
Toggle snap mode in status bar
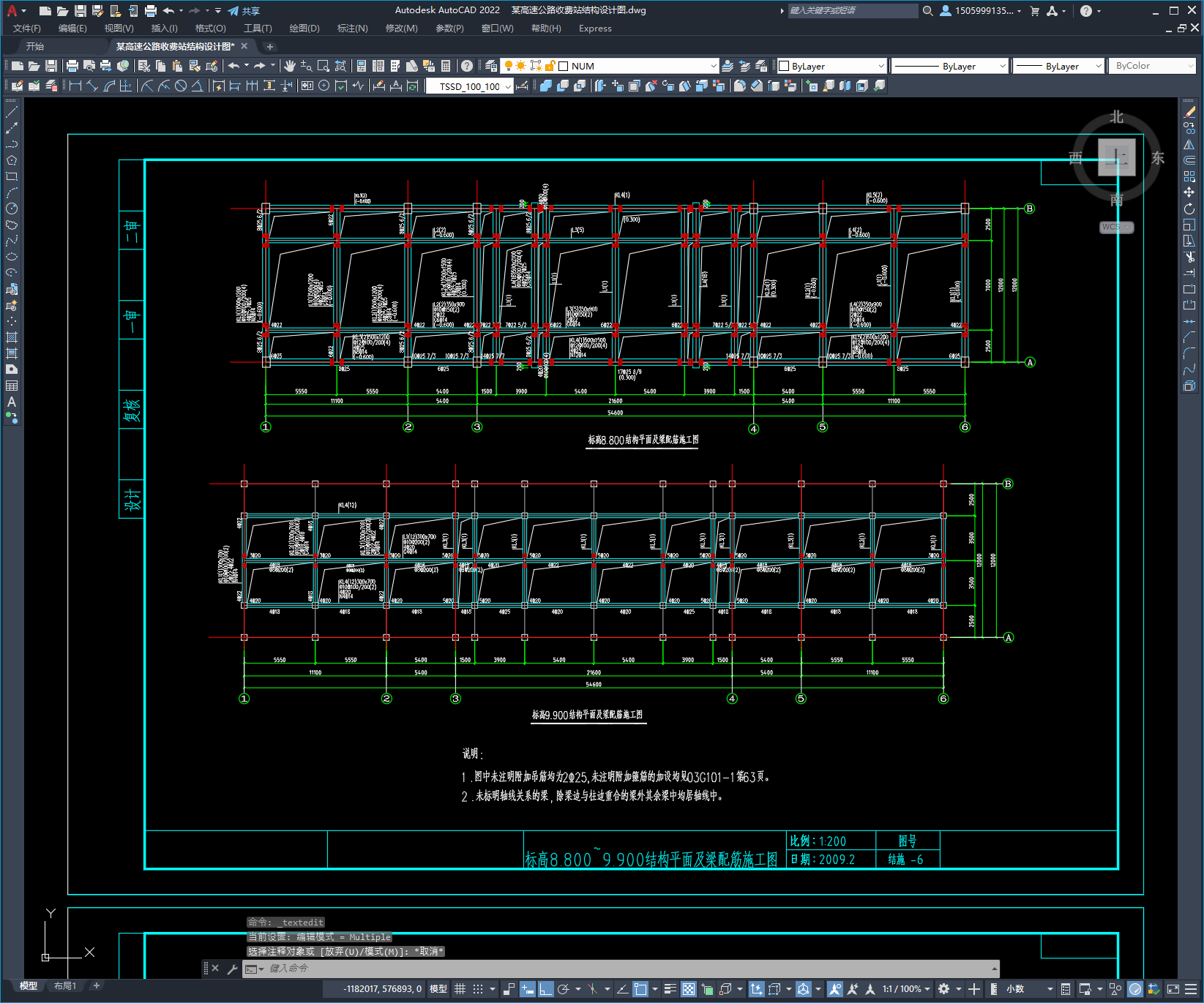478,989
